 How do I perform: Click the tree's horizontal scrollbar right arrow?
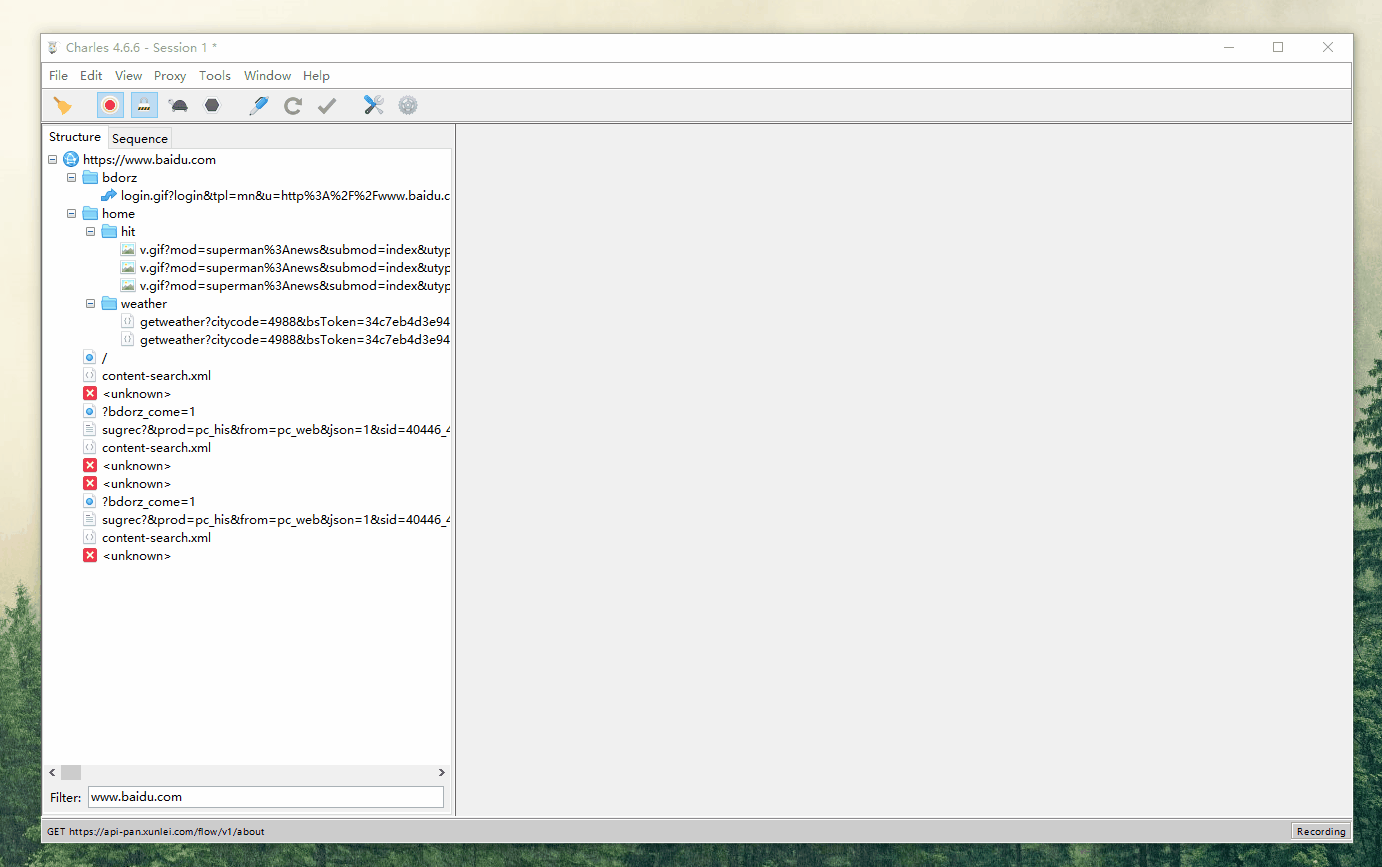pyautogui.click(x=442, y=773)
